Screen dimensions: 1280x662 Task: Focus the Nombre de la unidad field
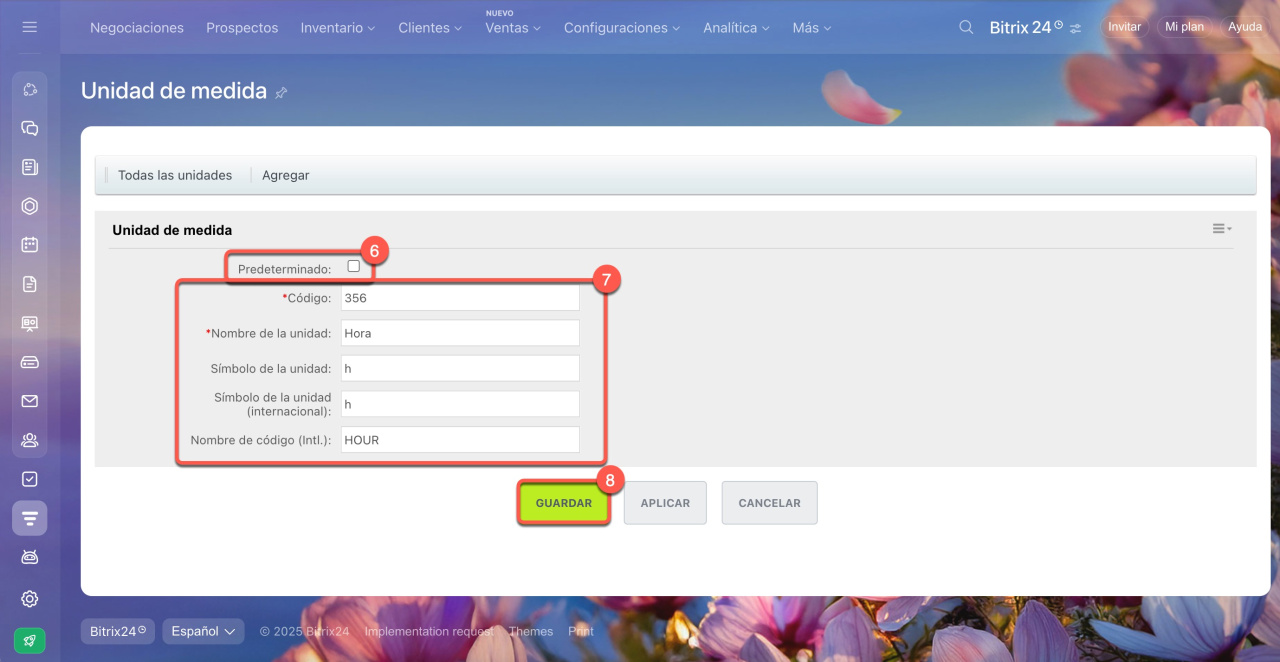pos(460,333)
